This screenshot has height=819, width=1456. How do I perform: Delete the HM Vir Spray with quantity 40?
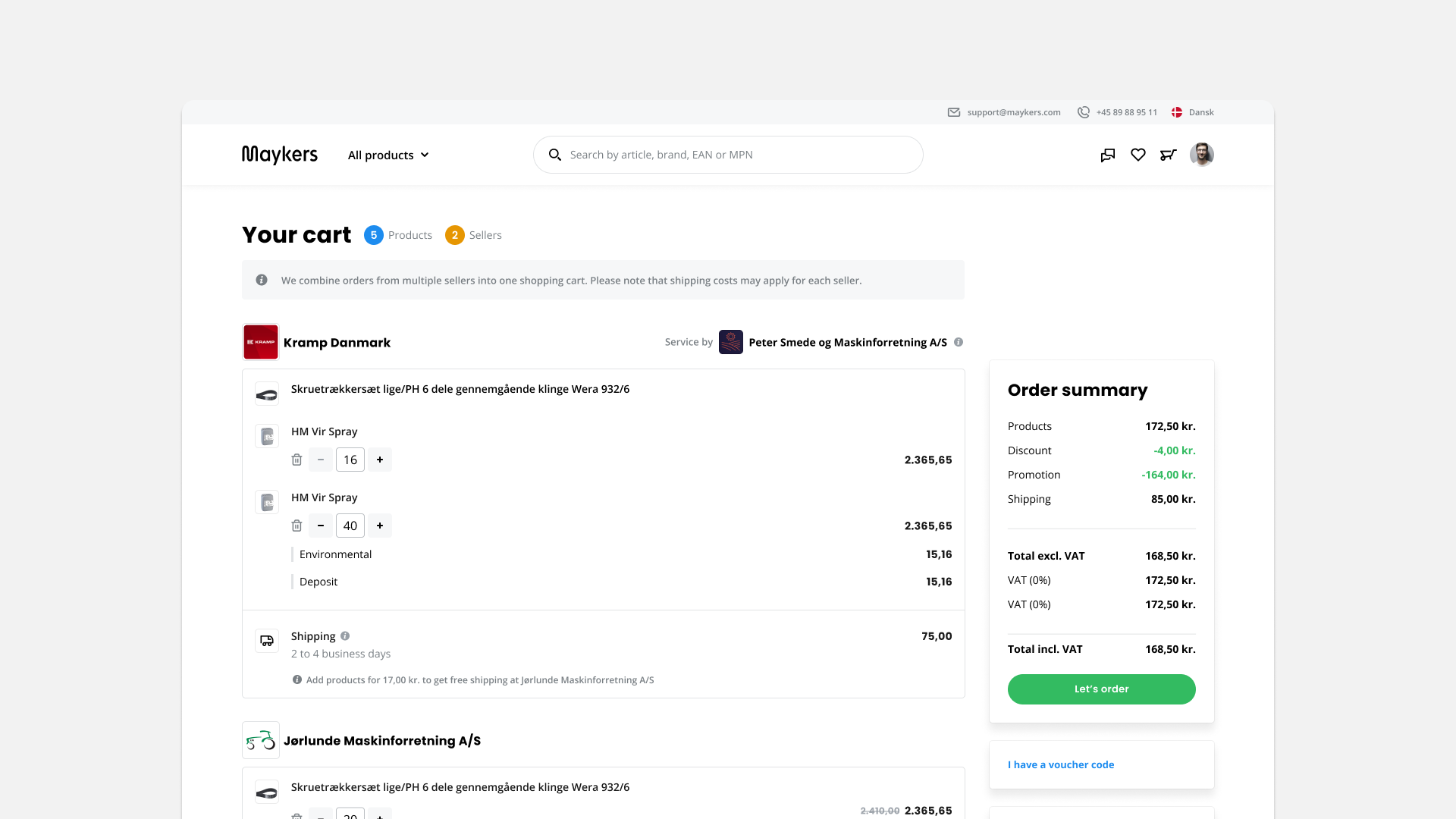pos(297,526)
